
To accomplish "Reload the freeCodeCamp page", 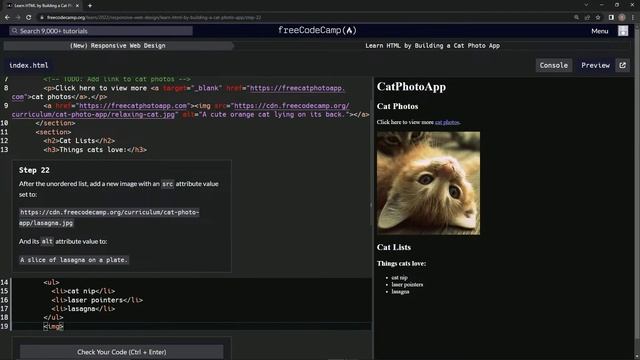I will [x=29, y=17].
